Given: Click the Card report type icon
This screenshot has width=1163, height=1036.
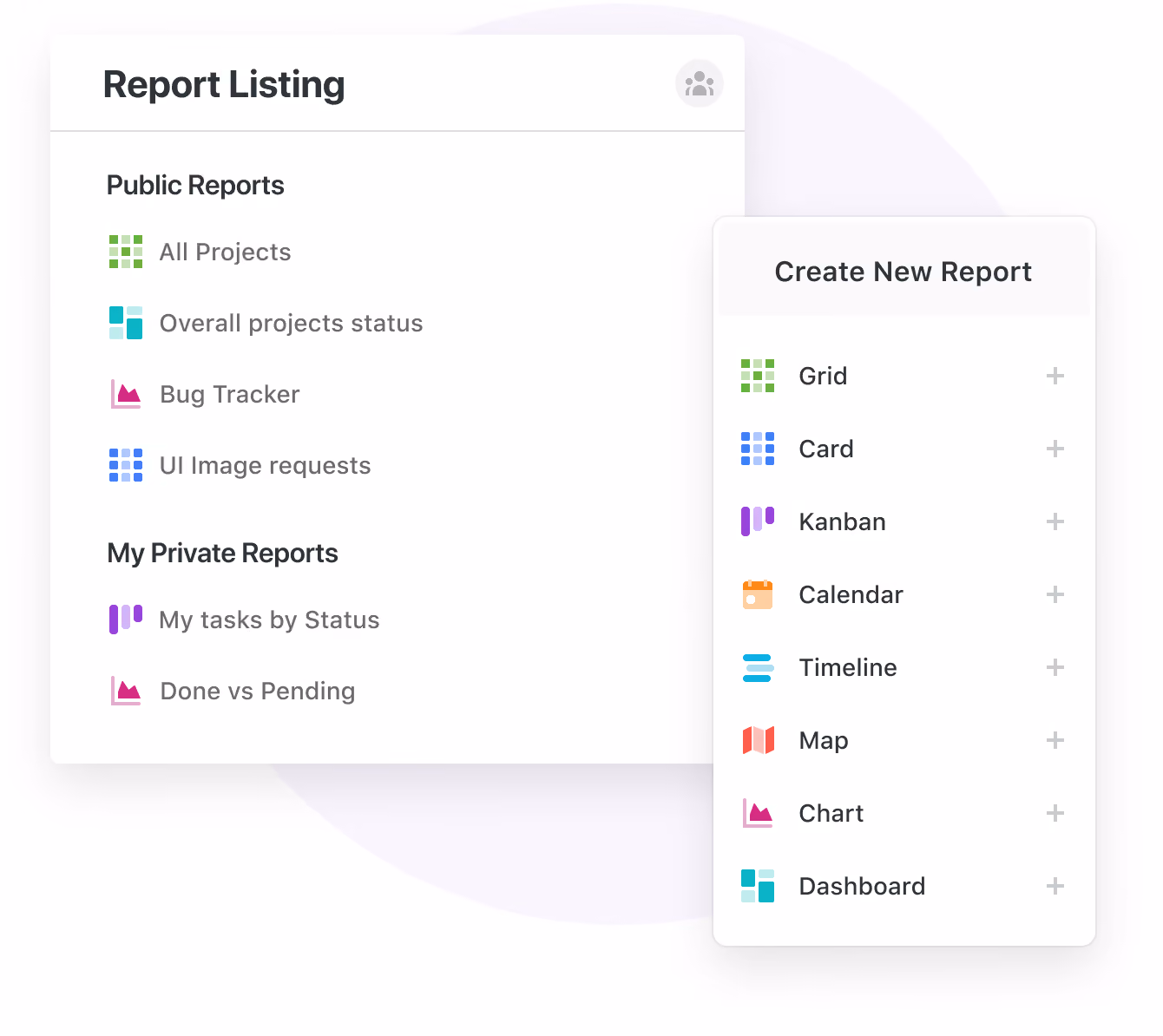Looking at the screenshot, I should click(x=758, y=449).
